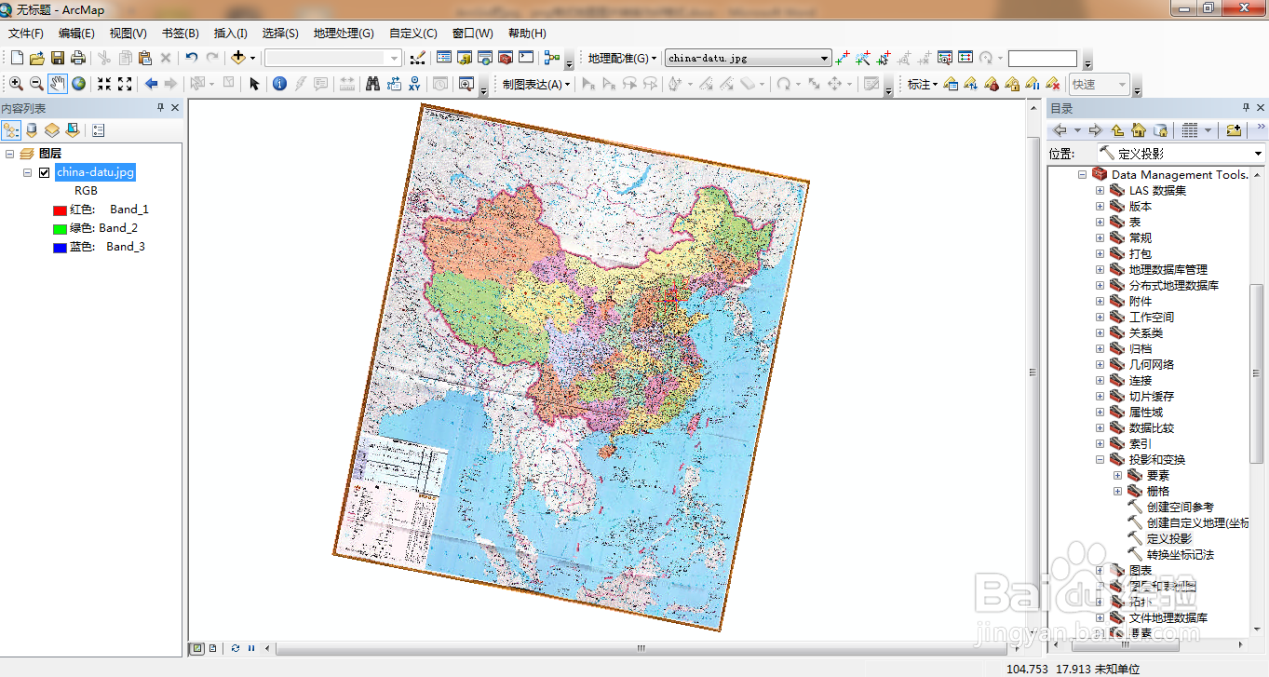This screenshot has width=1269, height=677.
Task: Open the 地理配准(G) dropdown menu
Action: (622, 58)
